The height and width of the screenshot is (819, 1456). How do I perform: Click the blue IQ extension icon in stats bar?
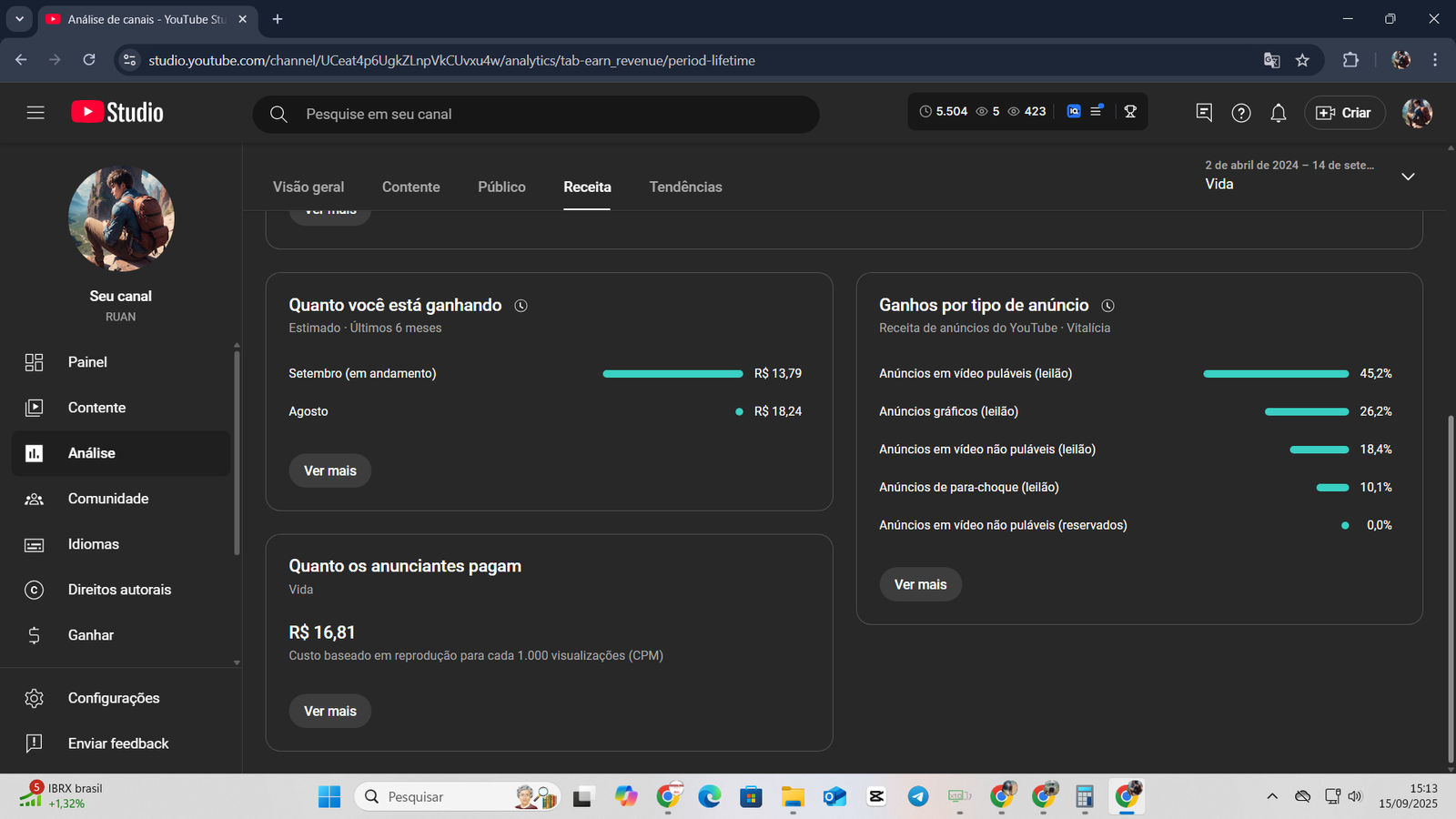[x=1074, y=111]
